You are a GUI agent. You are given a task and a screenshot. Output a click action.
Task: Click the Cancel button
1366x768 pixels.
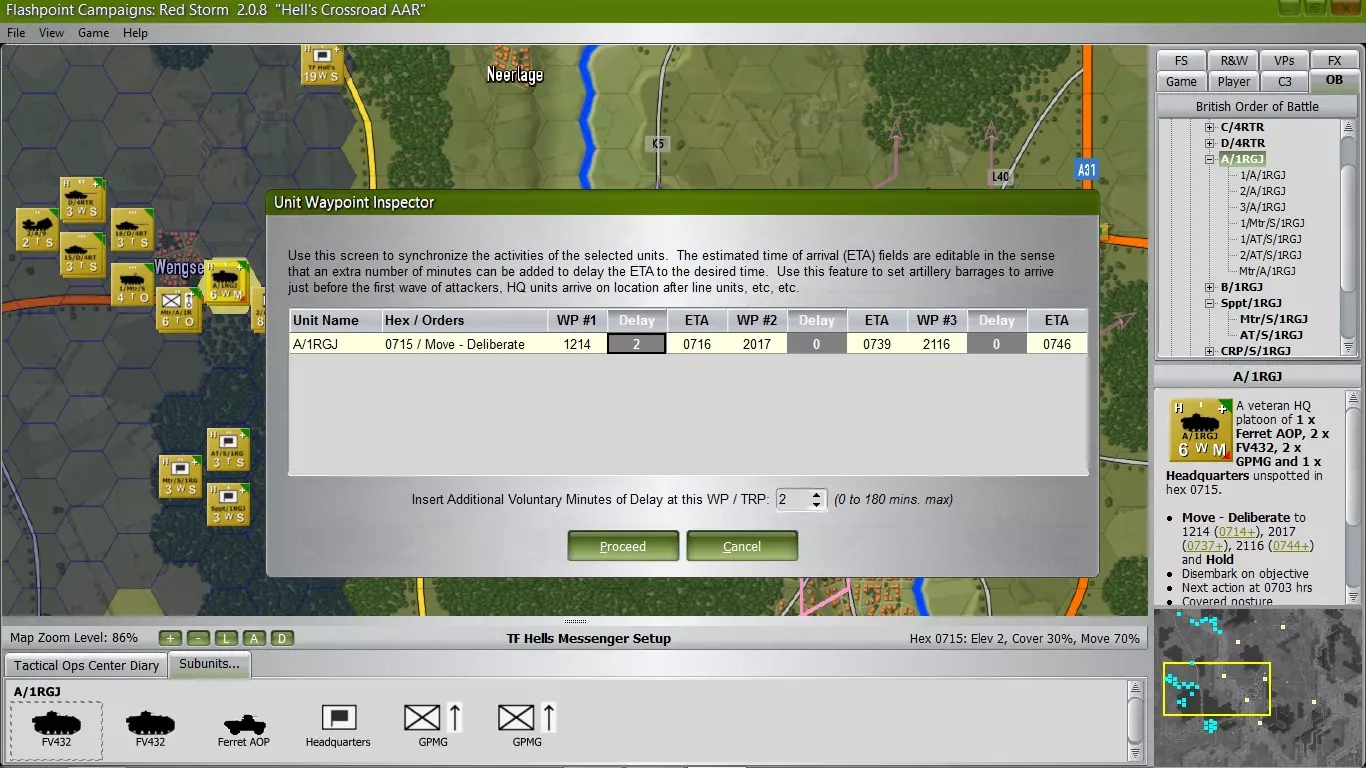[742, 546]
